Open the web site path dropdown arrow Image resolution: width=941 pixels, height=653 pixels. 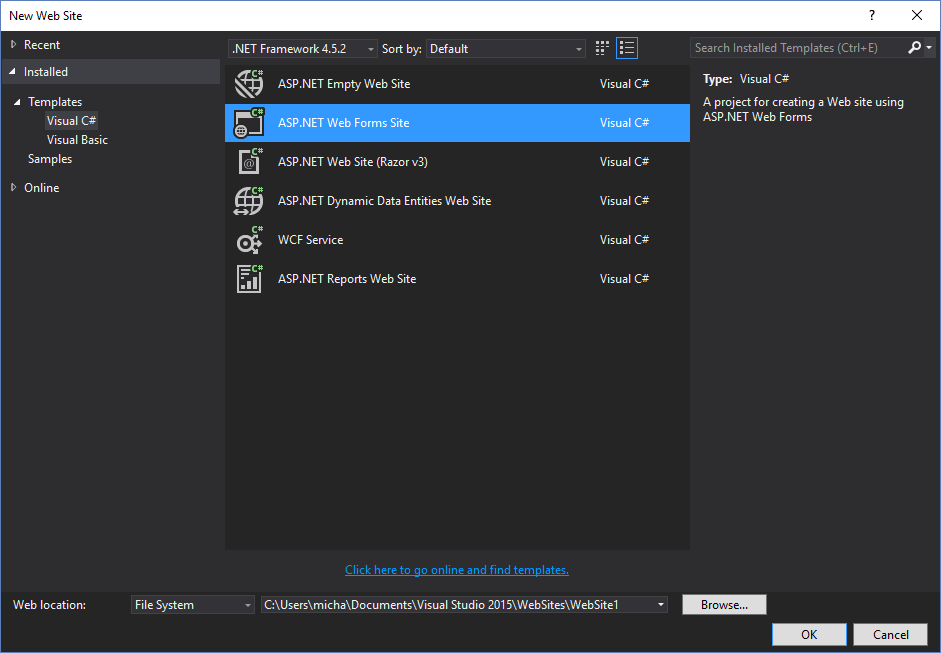[x=660, y=604]
